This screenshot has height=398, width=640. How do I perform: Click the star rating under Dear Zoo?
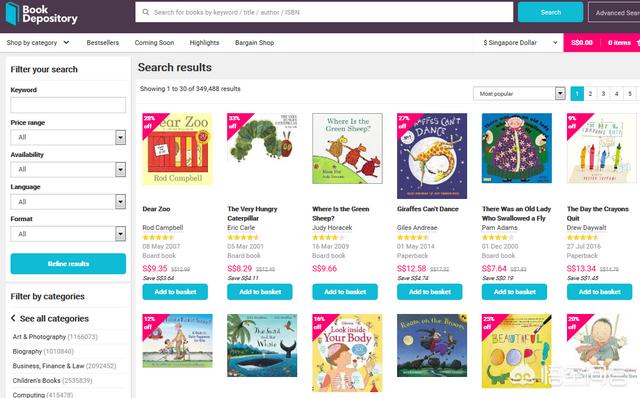tap(158, 237)
